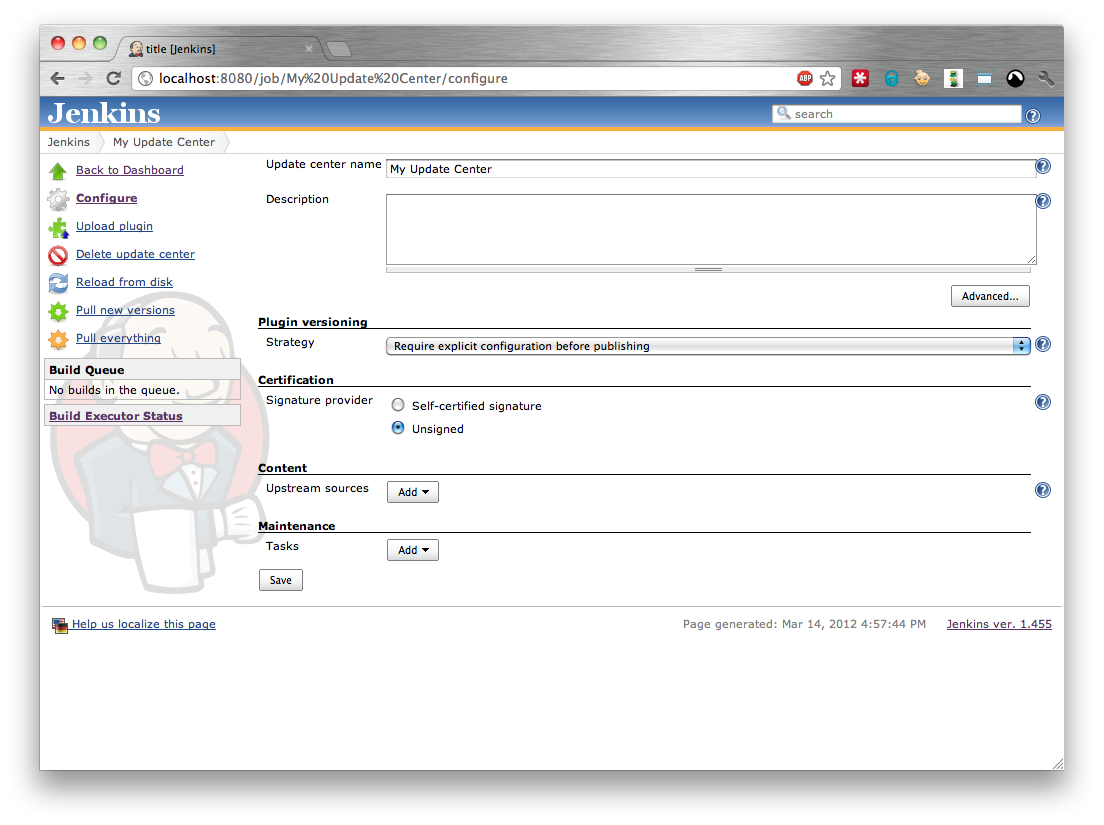
Task: Open help for Signature provider
Action: pyautogui.click(x=1043, y=402)
